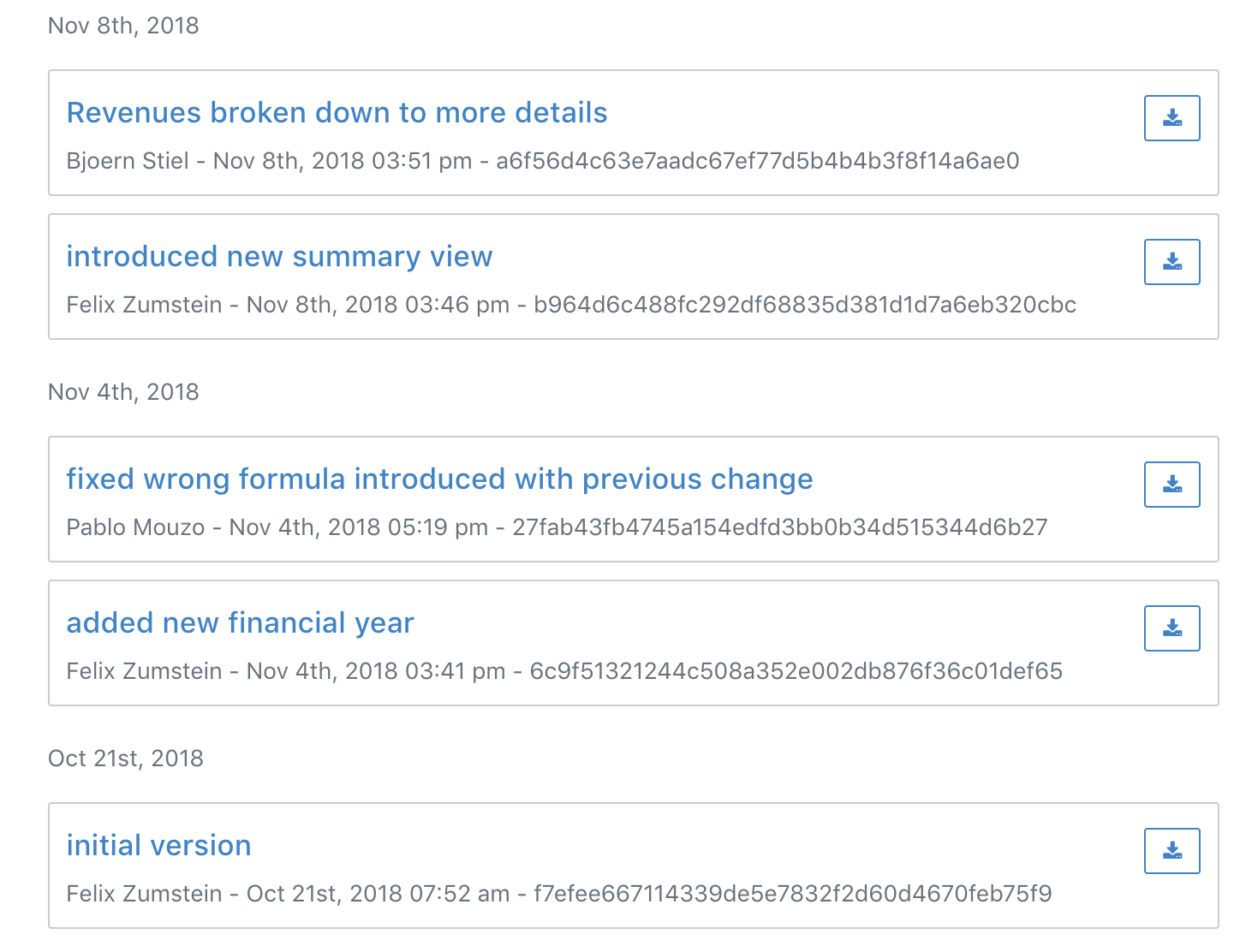This screenshot has width=1240, height=952.
Task: Download the 'initial version' commit file
Action: click(x=1171, y=851)
